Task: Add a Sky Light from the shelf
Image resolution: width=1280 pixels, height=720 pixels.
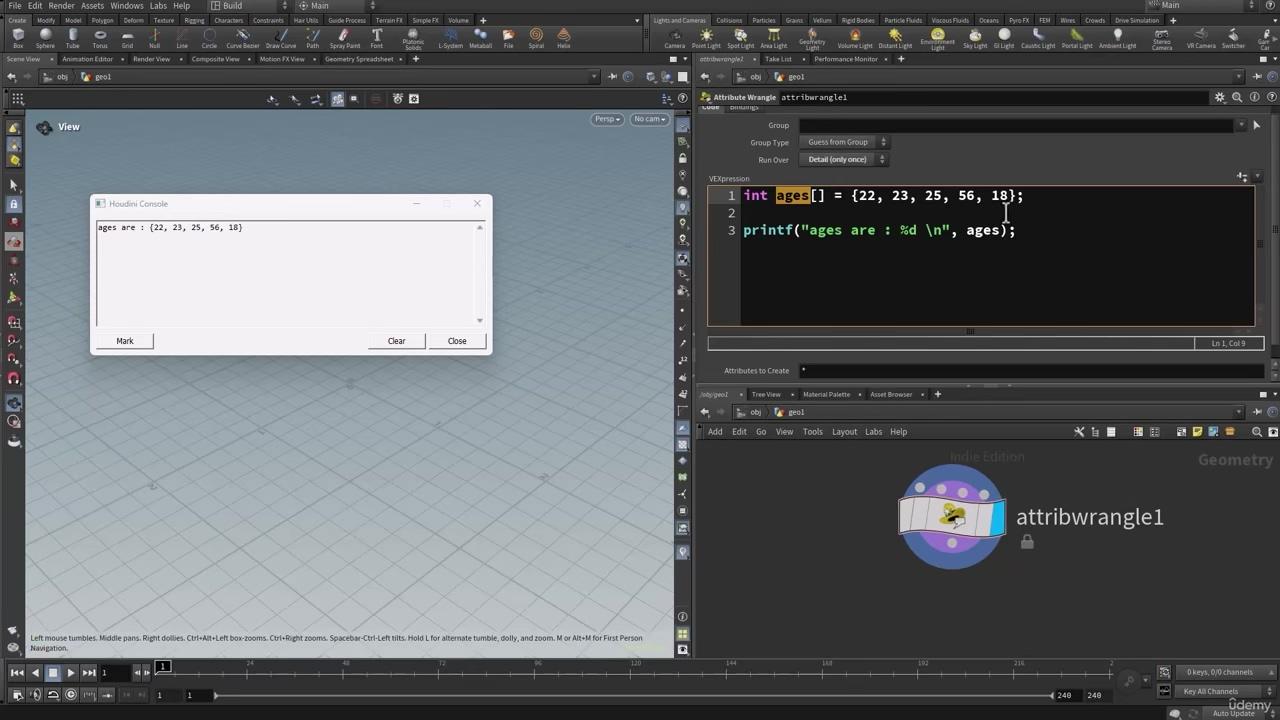Action: tap(974, 38)
